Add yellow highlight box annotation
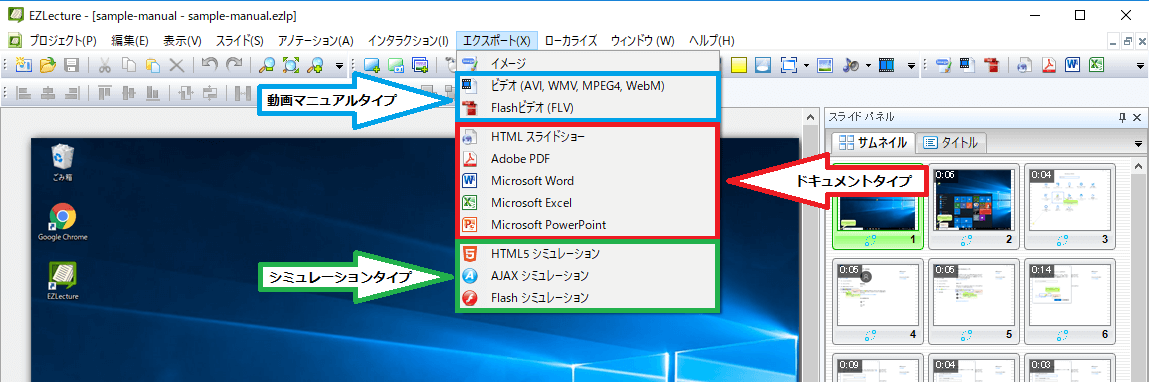This screenshot has width=1149, height=382. [739, 65]
